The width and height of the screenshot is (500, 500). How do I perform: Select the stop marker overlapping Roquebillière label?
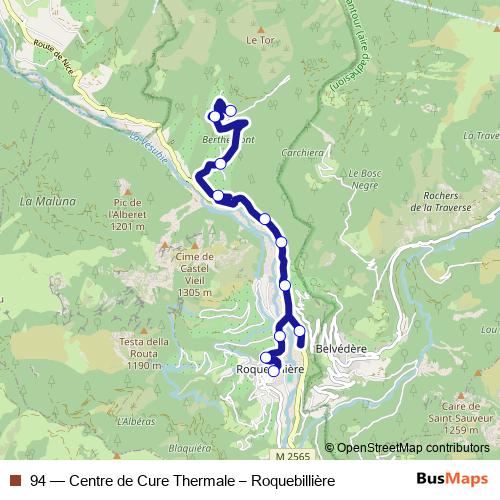click(x=274, y=371)
